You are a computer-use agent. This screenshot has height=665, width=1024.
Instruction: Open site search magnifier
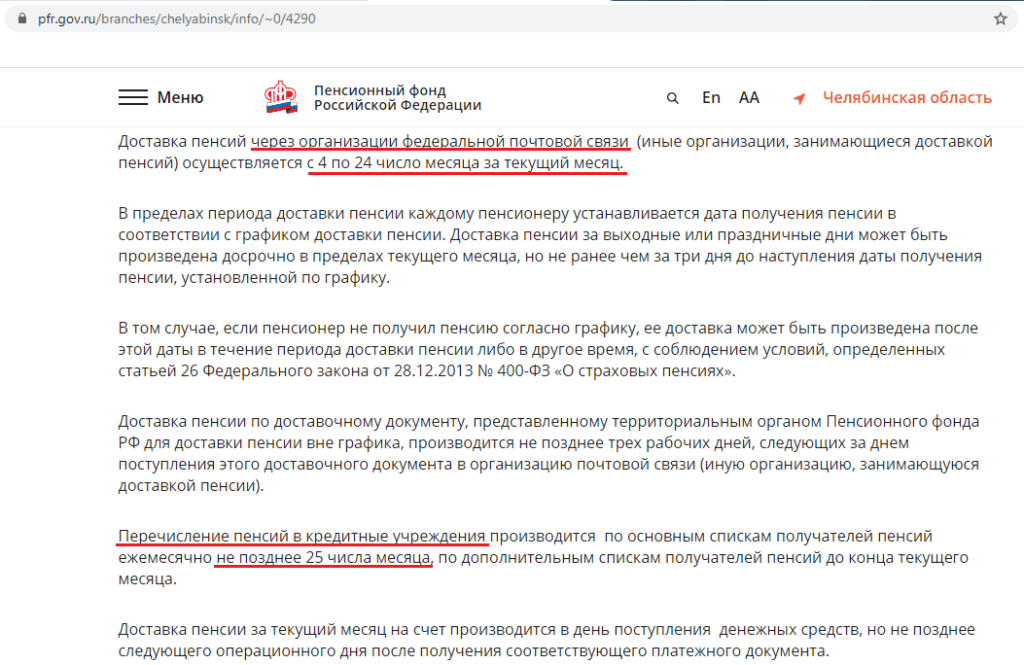click(672, 98)
